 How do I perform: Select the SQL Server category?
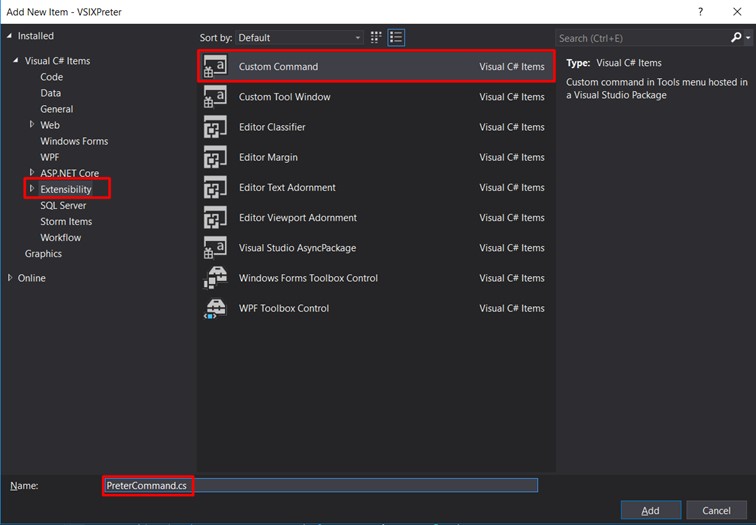[x=63, y=205]
